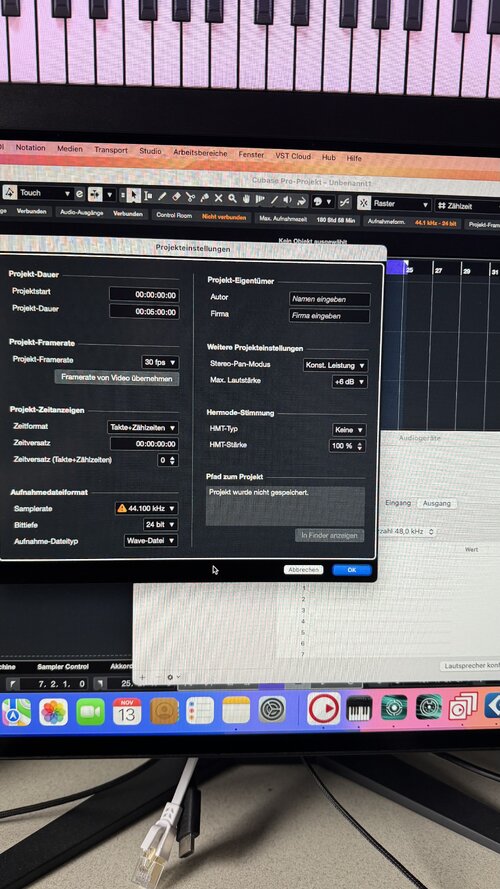Select the Object Selection arrow tool

click(133, 196)
